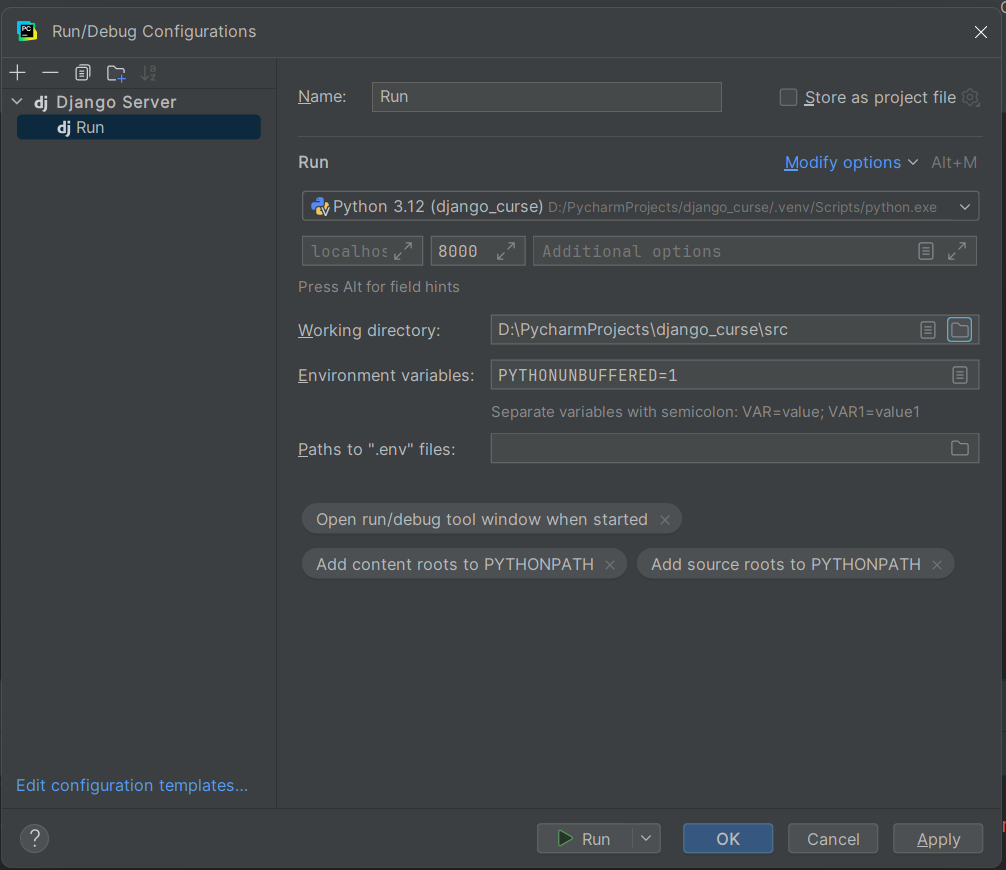Click the Run section heading
Image resolution: width=1006 pixels, height=870 pixels.
point(313,162)
